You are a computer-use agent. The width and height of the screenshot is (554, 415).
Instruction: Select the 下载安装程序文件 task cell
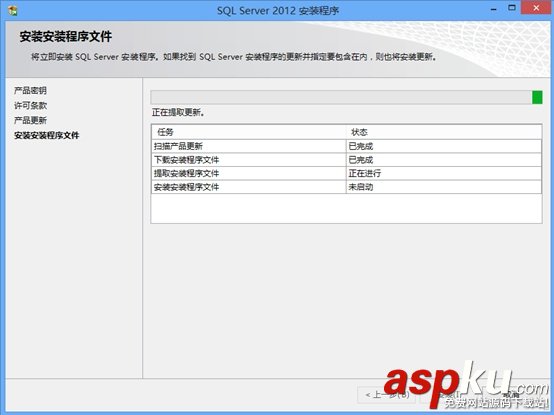pyautogui.click(x=249, y=160)
